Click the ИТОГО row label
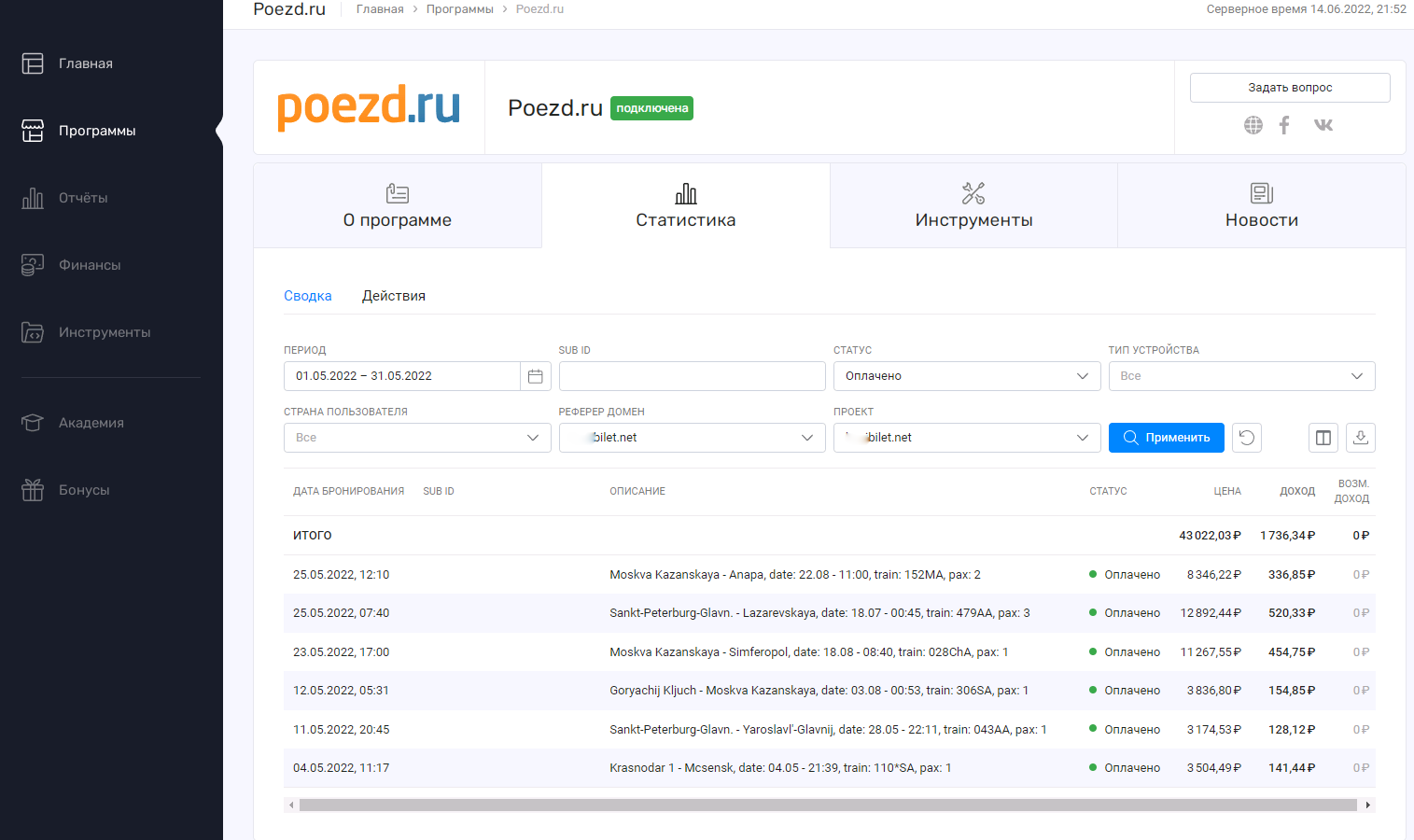 (313, 536)
